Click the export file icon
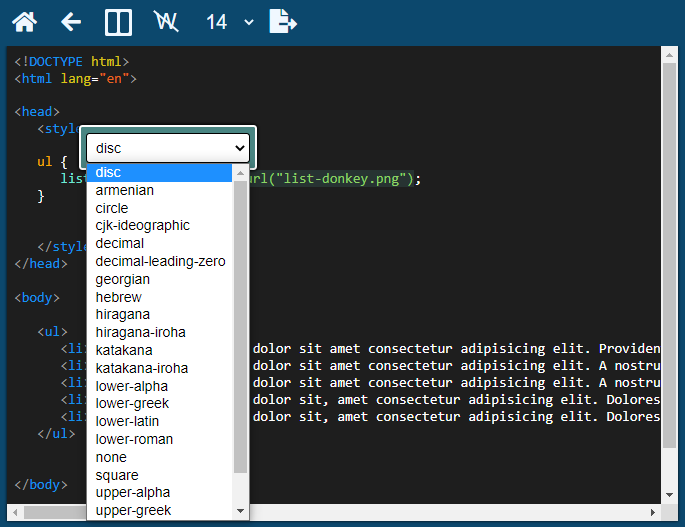685x527 pixels. tap(283, 21)
